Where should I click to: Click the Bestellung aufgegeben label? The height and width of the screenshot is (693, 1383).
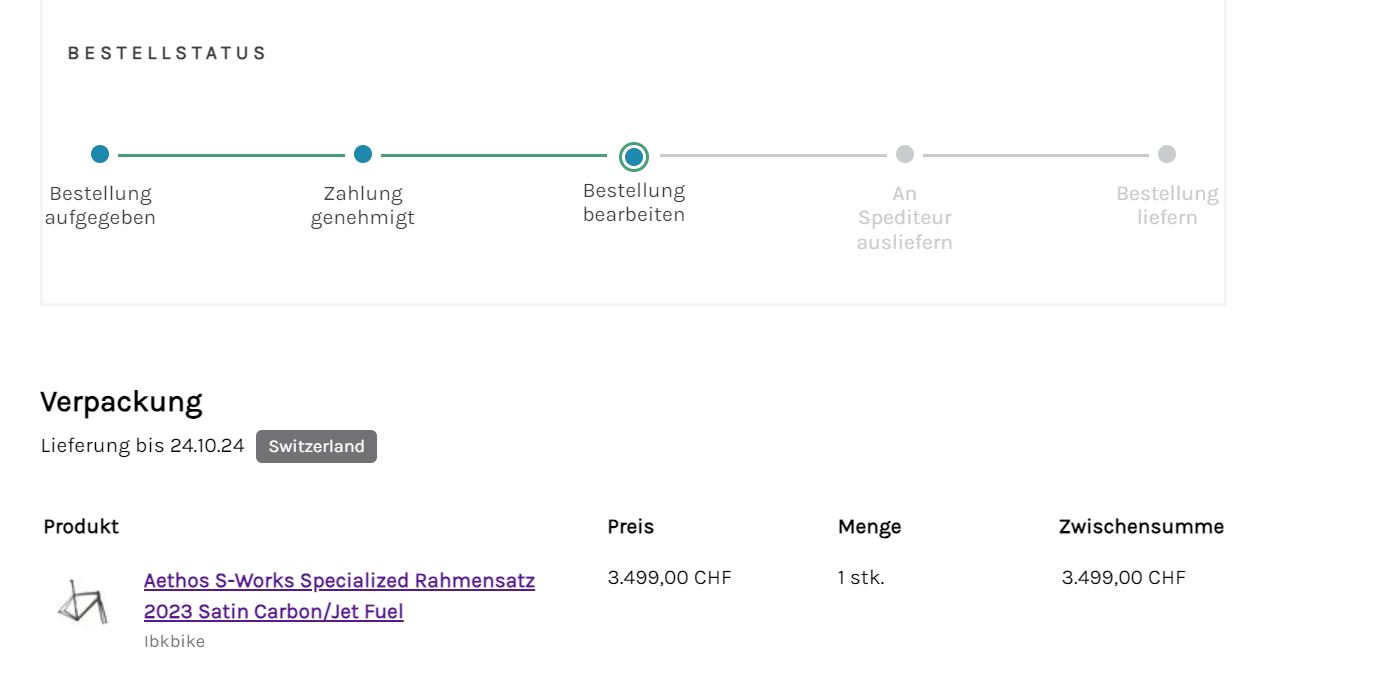[x=100, y=205]
